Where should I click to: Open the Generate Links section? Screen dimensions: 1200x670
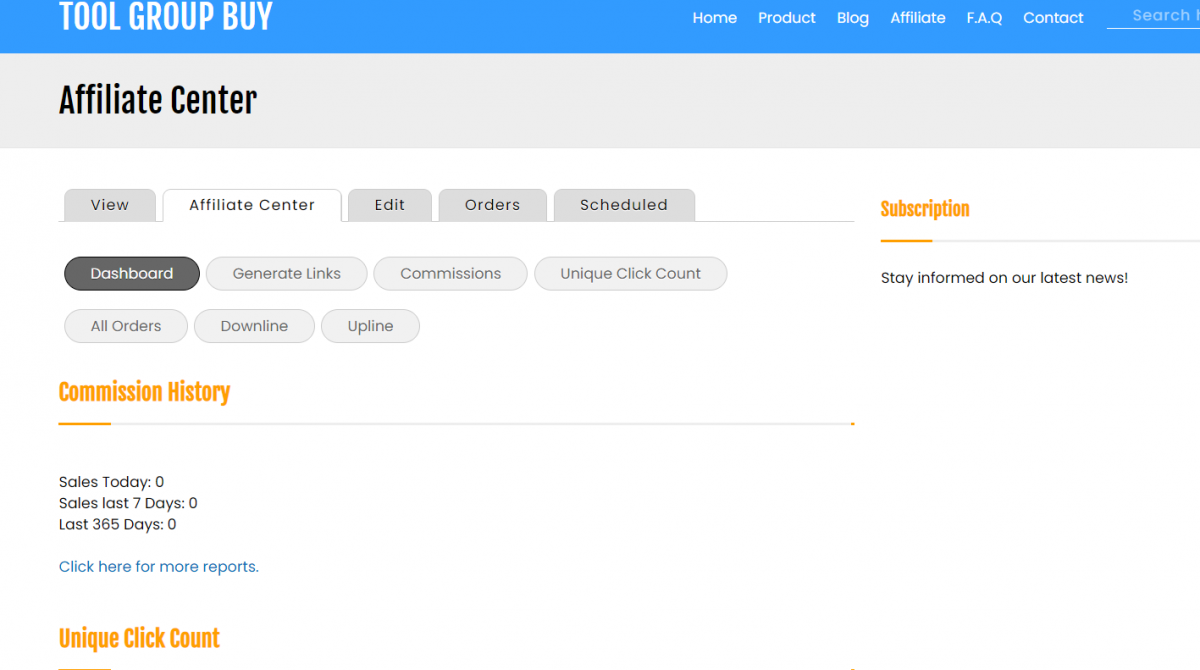tap(286, 274)
